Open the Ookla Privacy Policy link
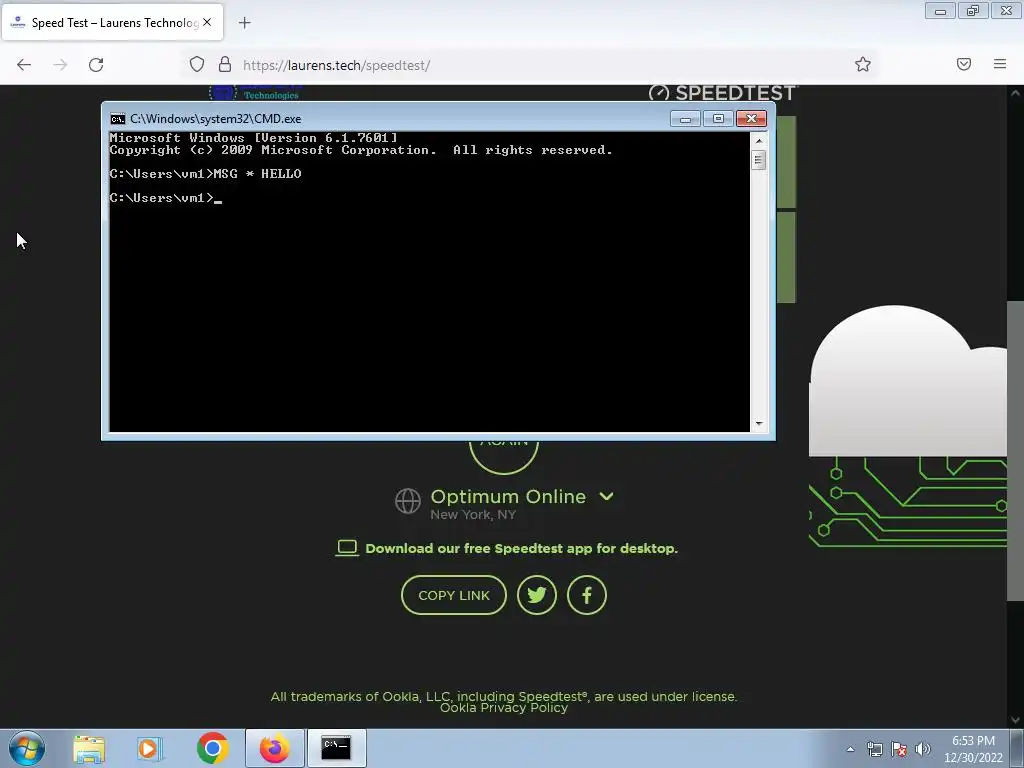 (504, 708)
